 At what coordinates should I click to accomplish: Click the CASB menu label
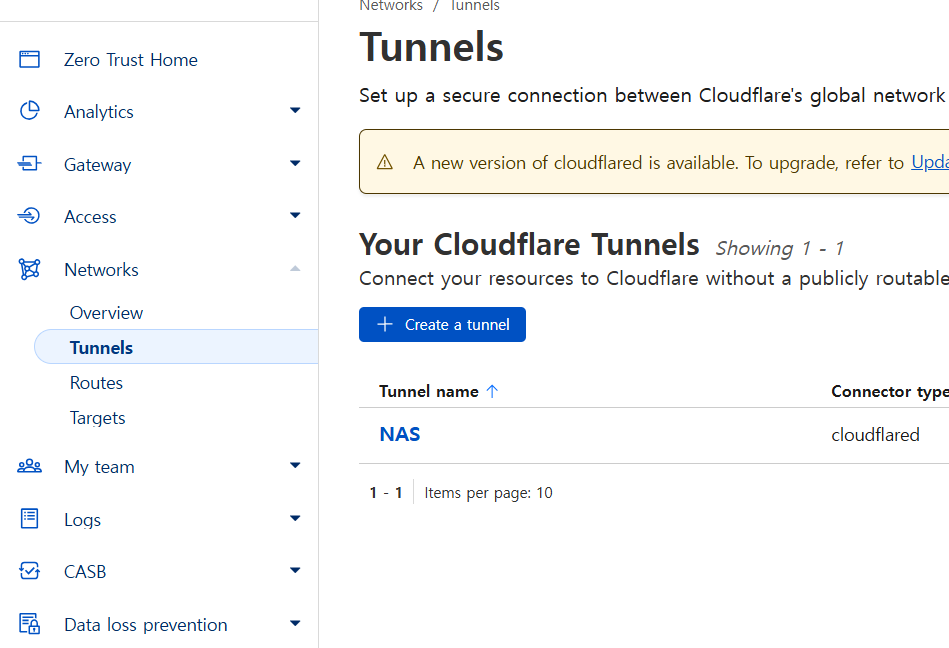(85, 572)
